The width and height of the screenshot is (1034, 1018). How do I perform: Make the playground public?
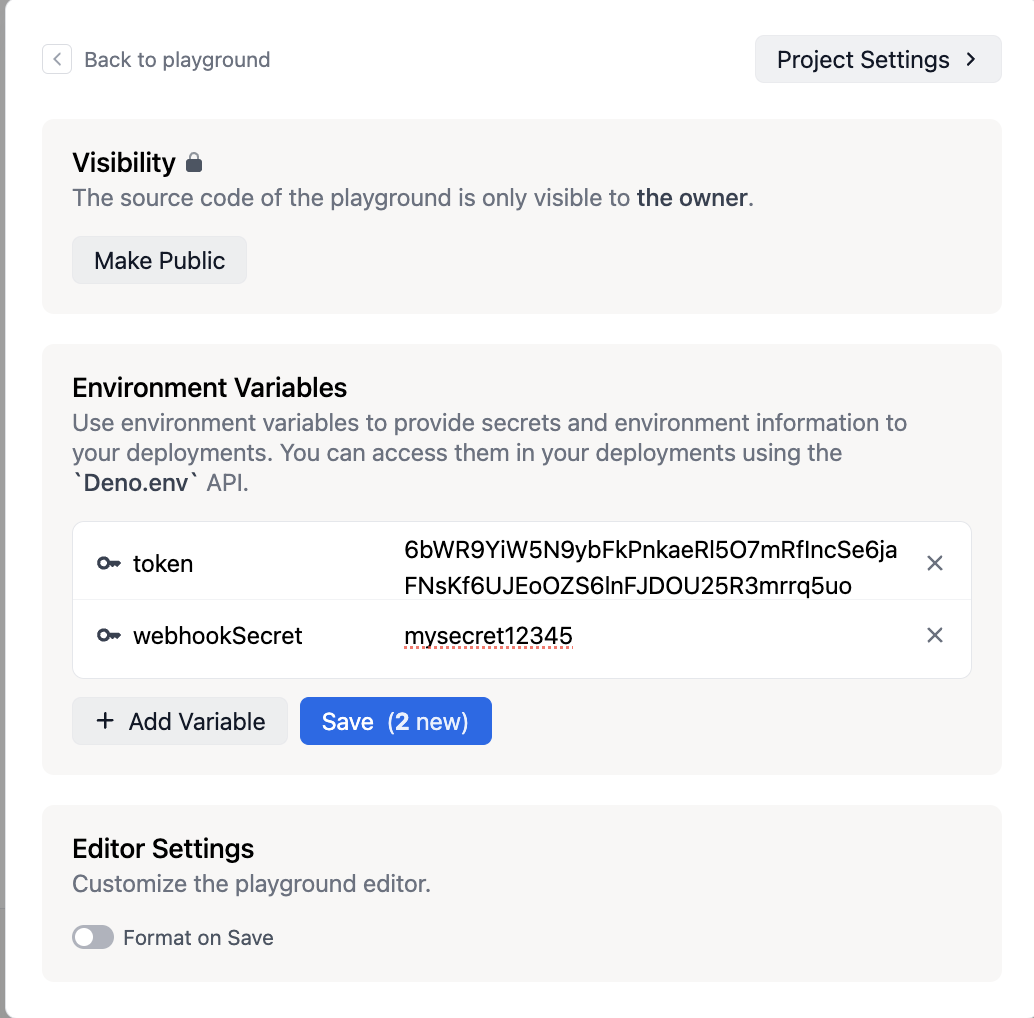pyautogui.click(x=160, y=261)
